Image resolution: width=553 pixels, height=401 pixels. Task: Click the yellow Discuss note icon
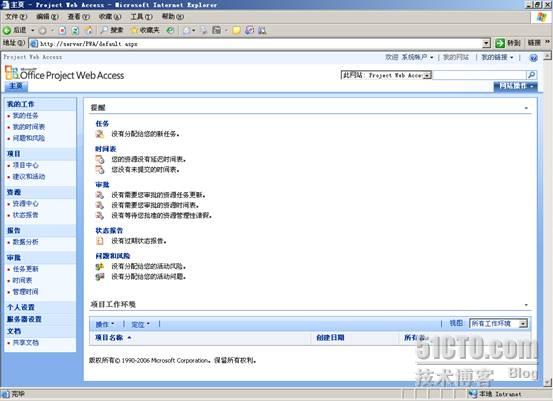(x=236, y=31)
